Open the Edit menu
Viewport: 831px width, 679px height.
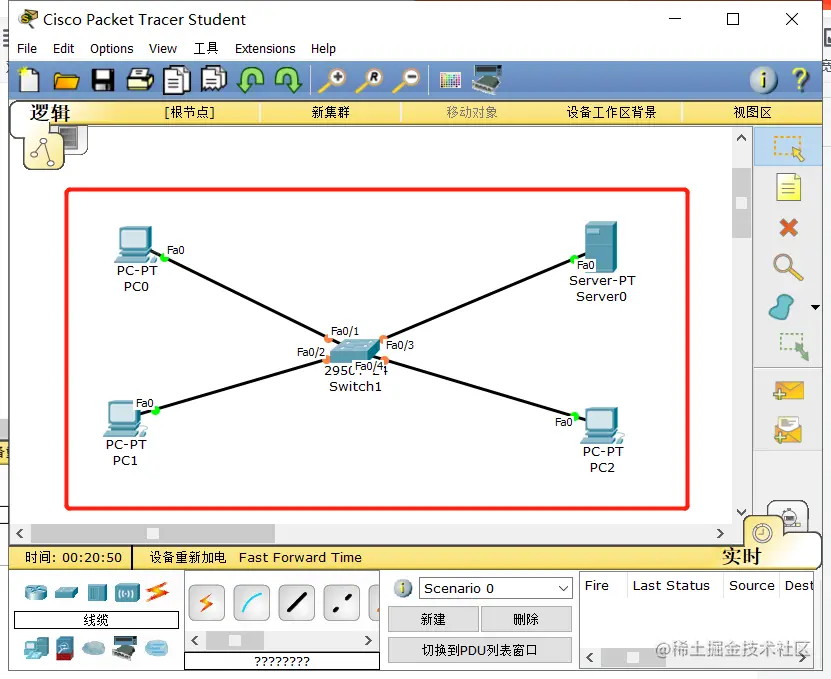(x=64, y=49)
